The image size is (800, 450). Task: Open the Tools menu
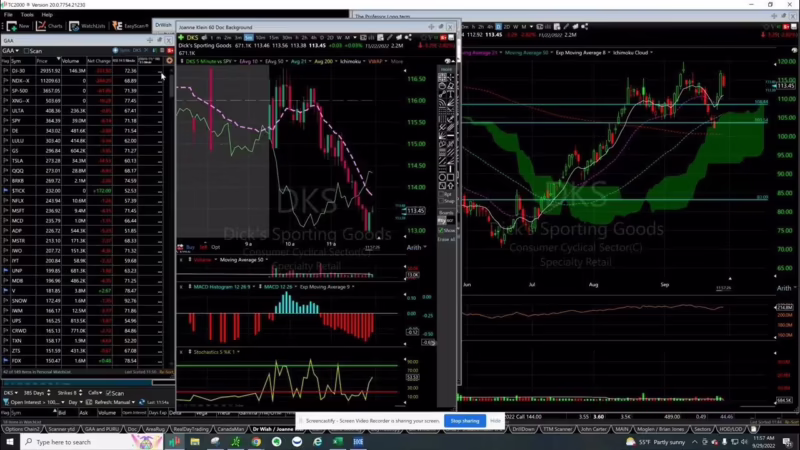(27, 15)
